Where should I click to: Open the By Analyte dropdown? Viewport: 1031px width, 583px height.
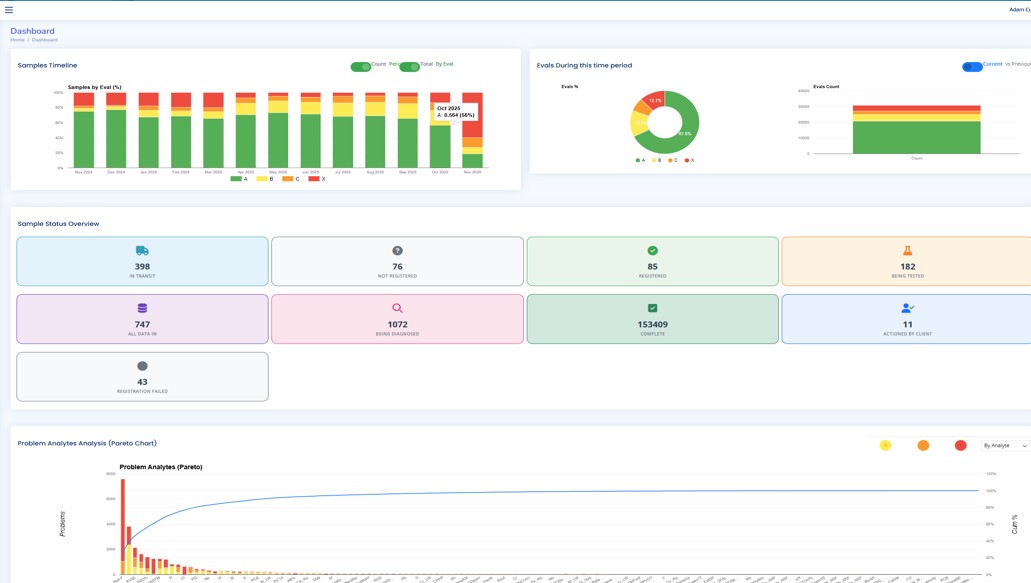click(x=1005, y=446)
